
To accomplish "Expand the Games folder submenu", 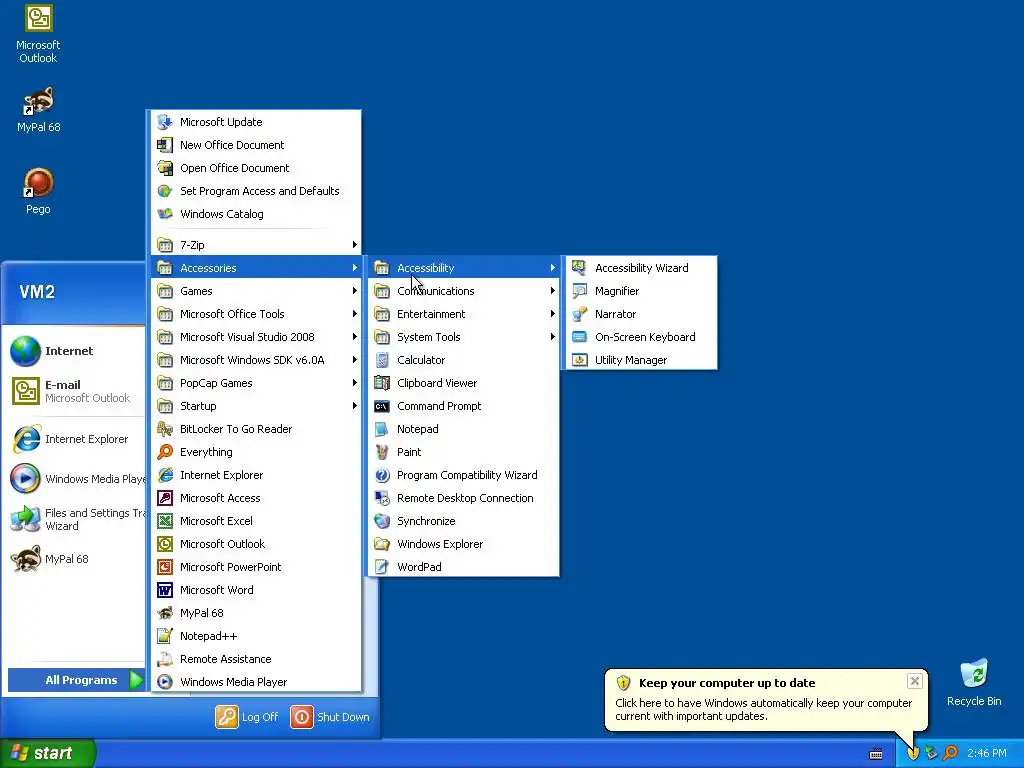I will tap(256, 291).
